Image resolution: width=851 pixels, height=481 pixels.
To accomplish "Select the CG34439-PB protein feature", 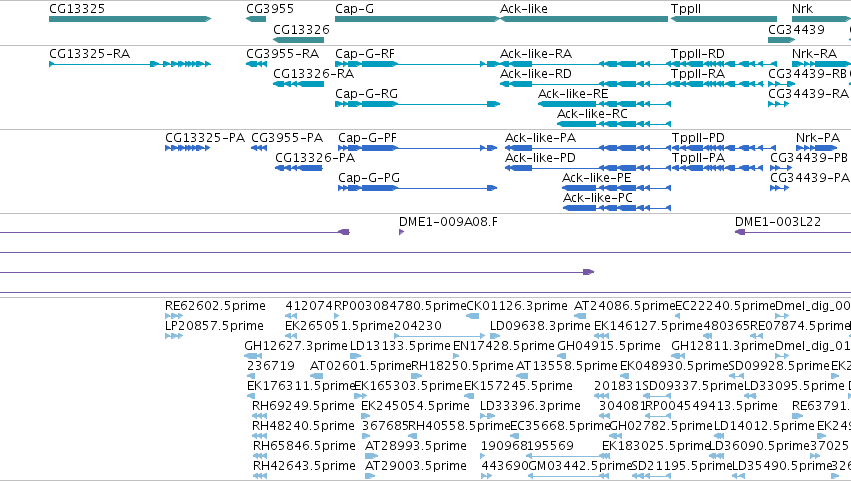I will pyautogui.click(x=781, y=168).
